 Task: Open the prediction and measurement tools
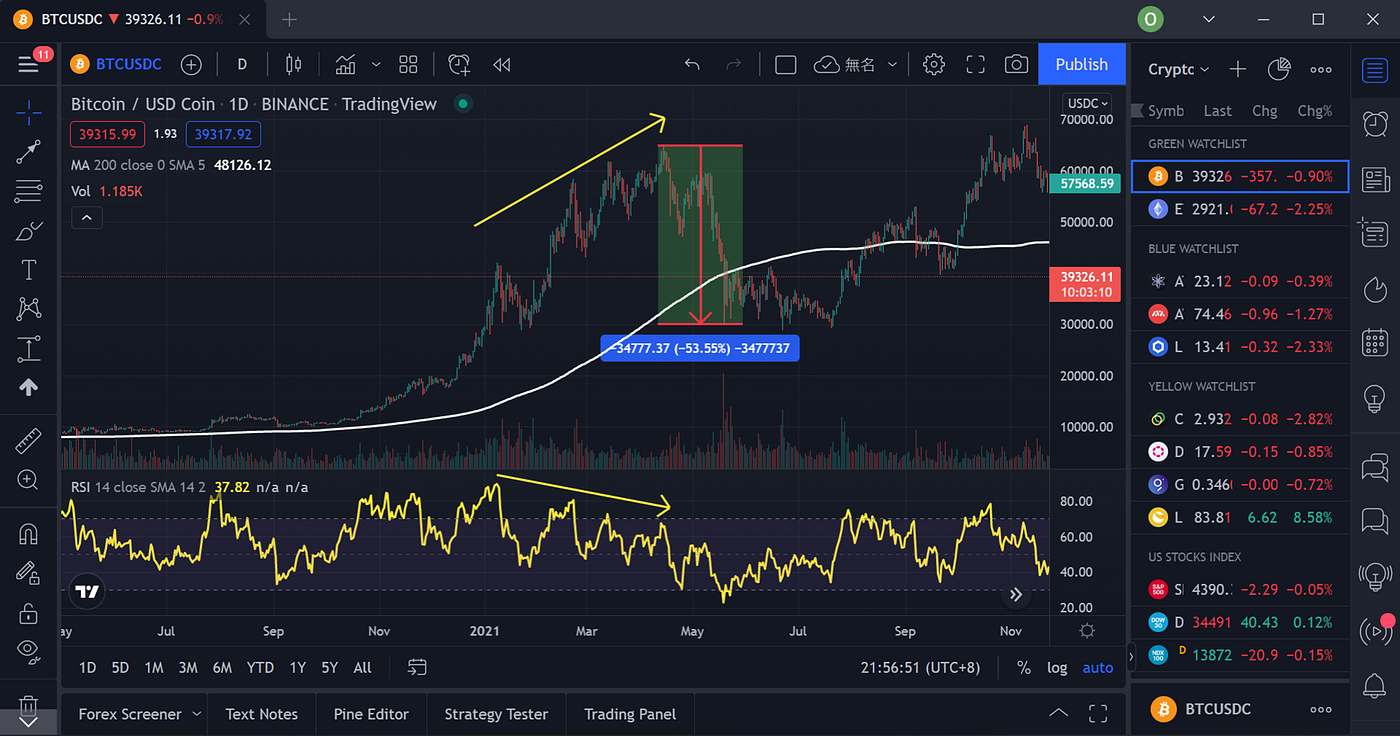tap(29, 348)
